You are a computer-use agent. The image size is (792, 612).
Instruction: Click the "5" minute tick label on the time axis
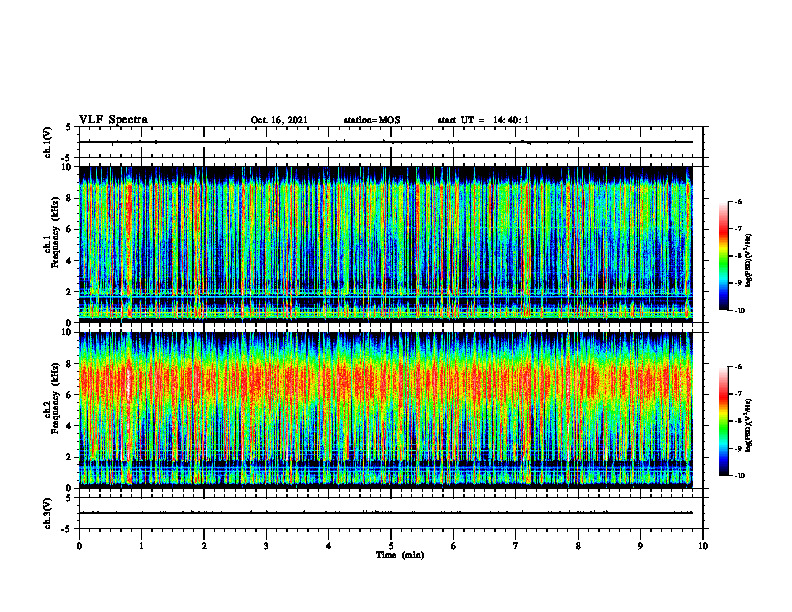(391, 546)
